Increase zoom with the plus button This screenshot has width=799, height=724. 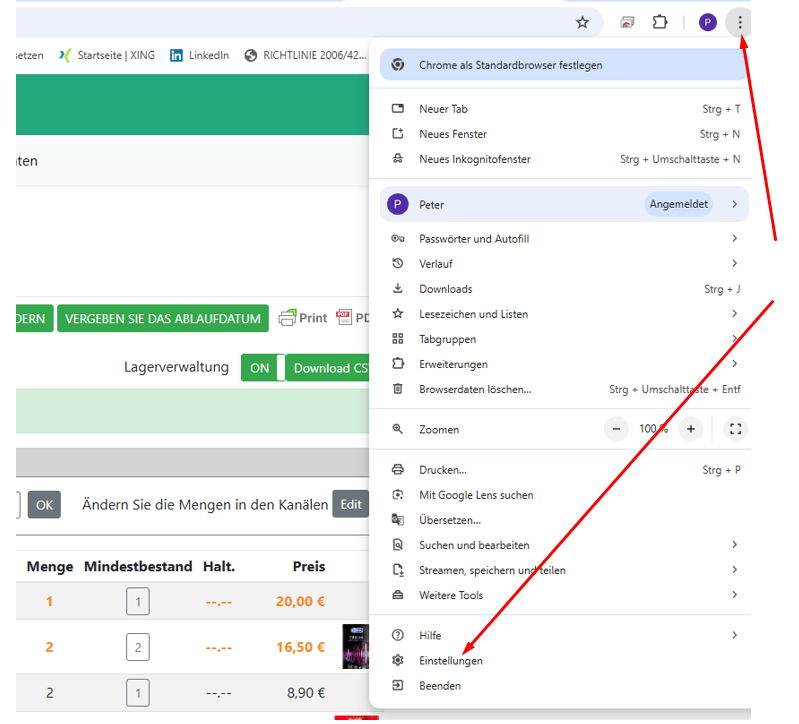[690, 429]
